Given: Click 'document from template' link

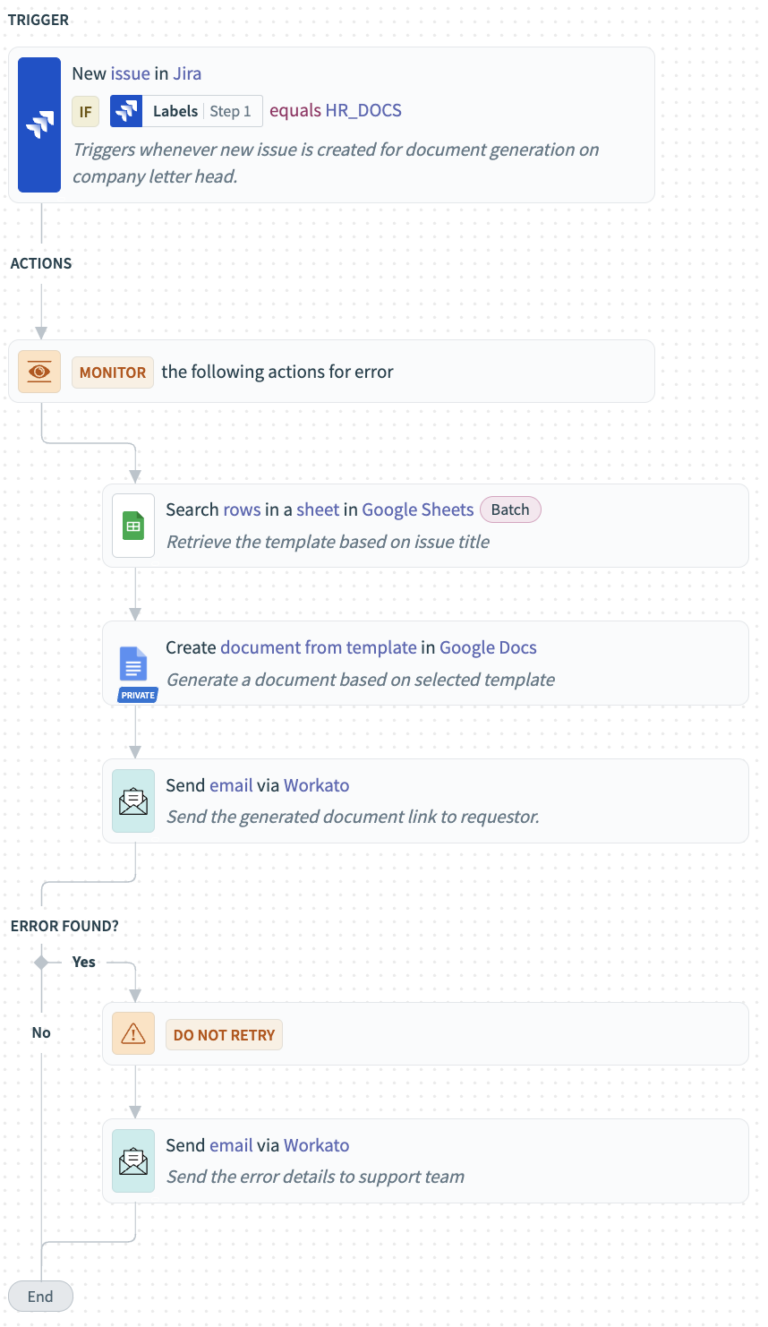Looking at the screenshot, I should 318,647.
